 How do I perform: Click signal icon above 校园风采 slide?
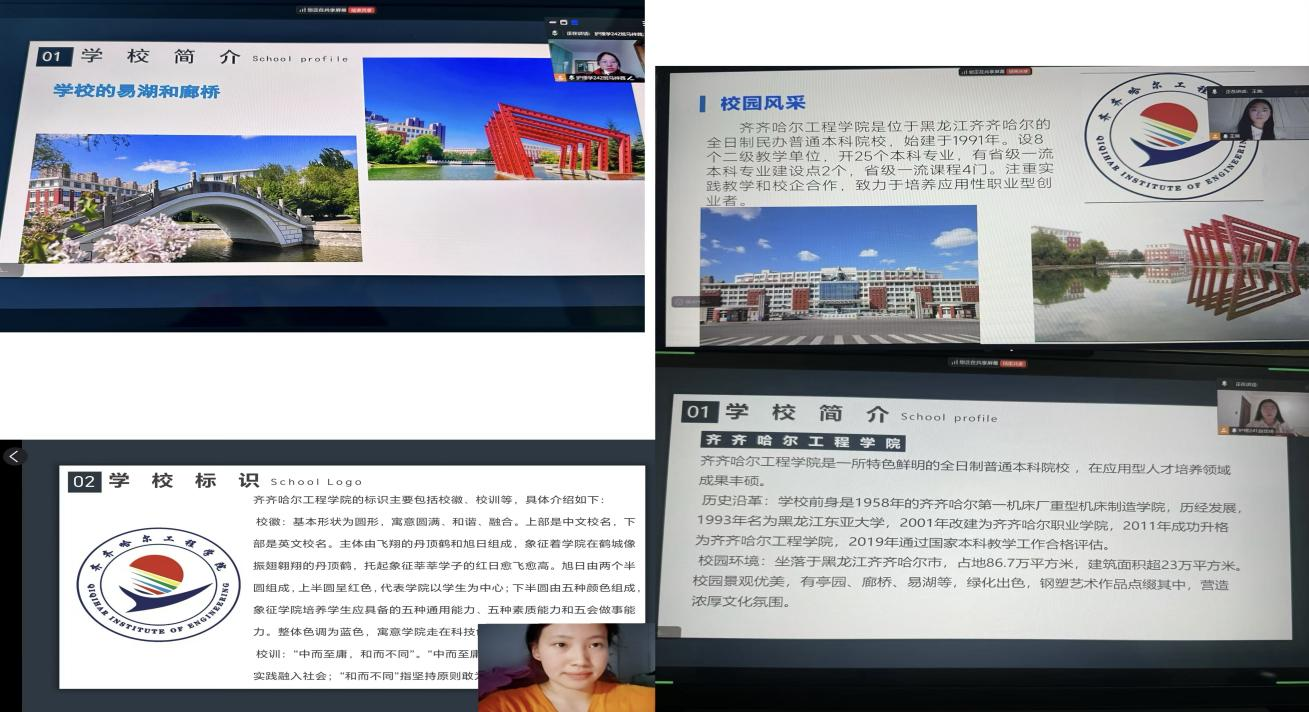964,71
